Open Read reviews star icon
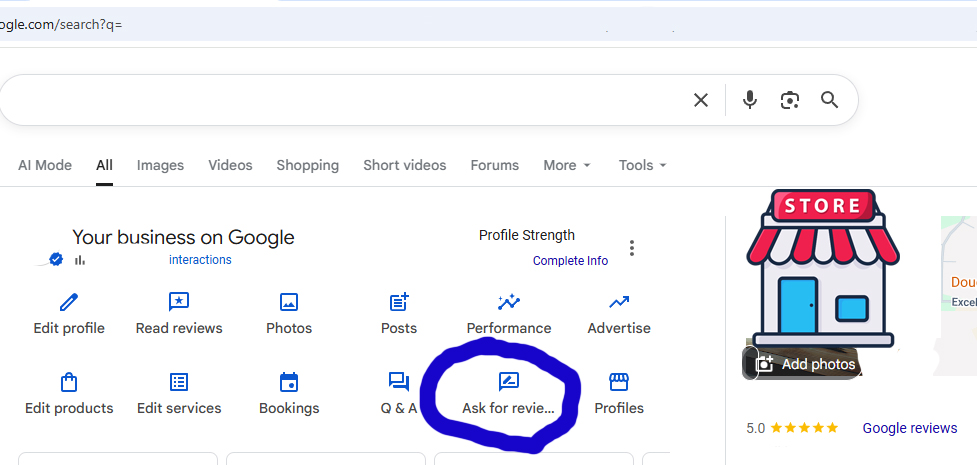977x465 pixels. pos(179,302)
